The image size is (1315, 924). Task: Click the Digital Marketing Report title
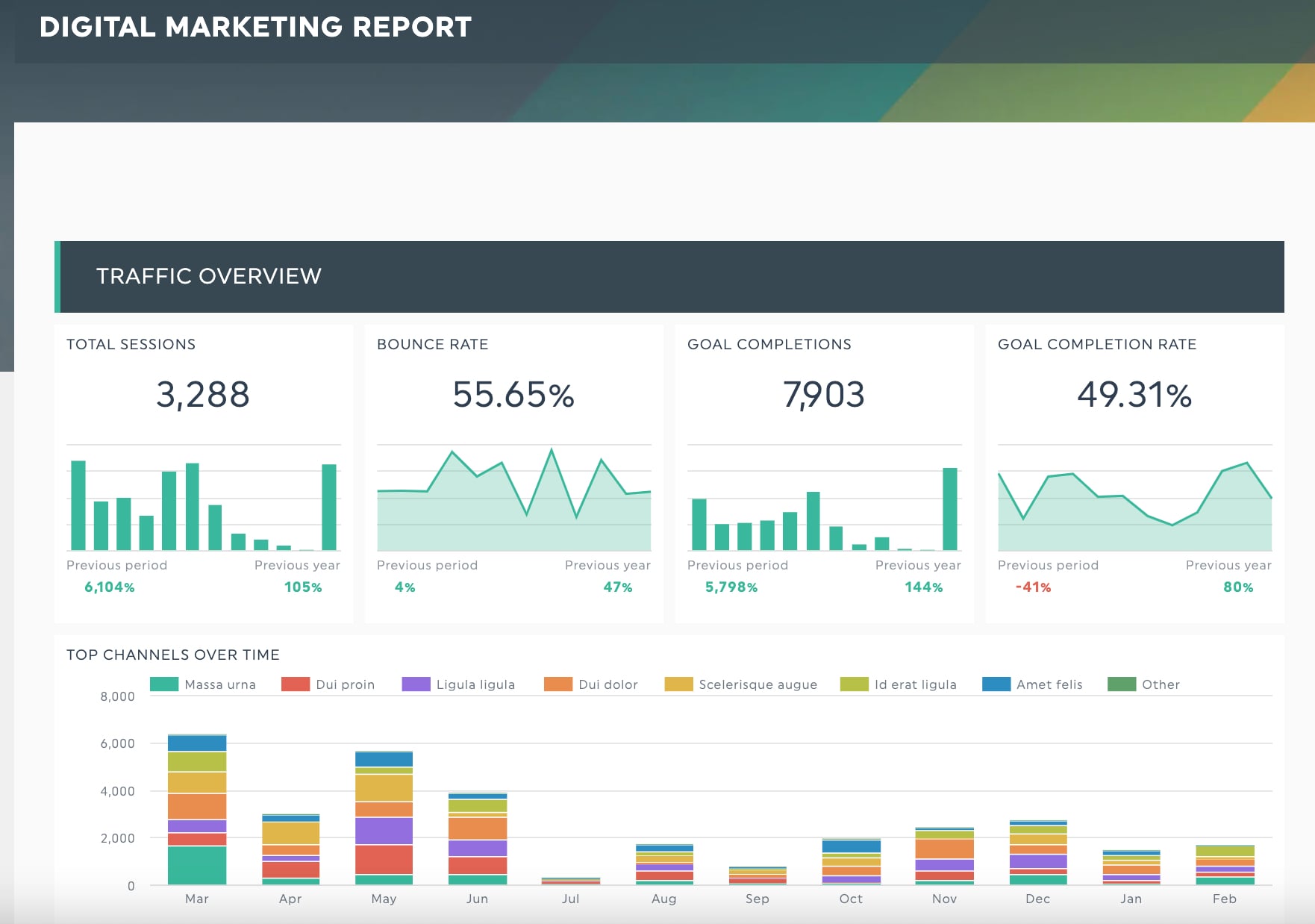click(x=256, y=28)
